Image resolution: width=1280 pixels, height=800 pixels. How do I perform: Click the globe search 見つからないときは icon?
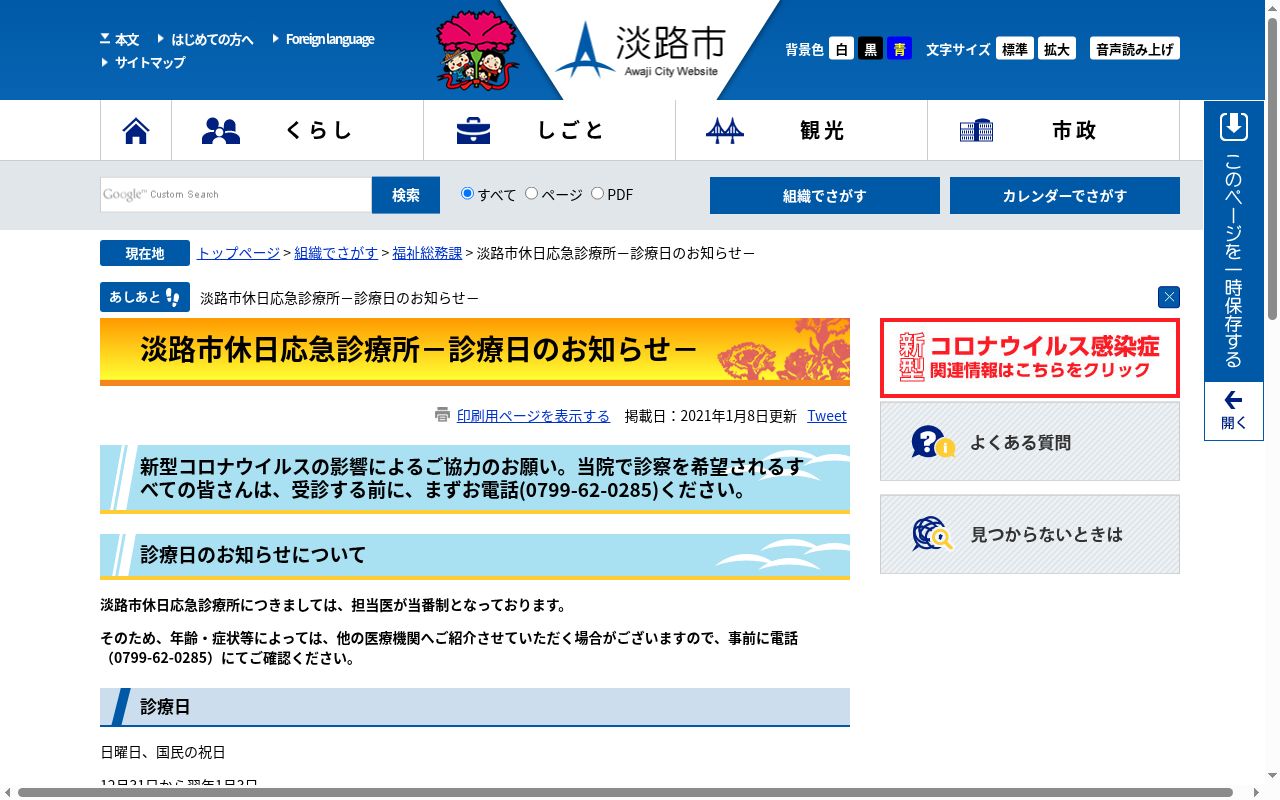pos(933,534)
